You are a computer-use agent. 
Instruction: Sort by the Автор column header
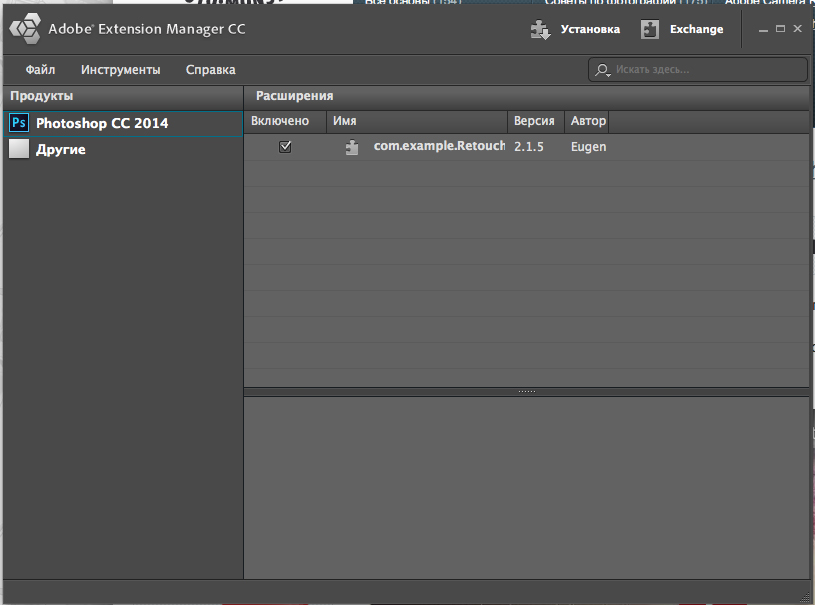tap(586, 121)
